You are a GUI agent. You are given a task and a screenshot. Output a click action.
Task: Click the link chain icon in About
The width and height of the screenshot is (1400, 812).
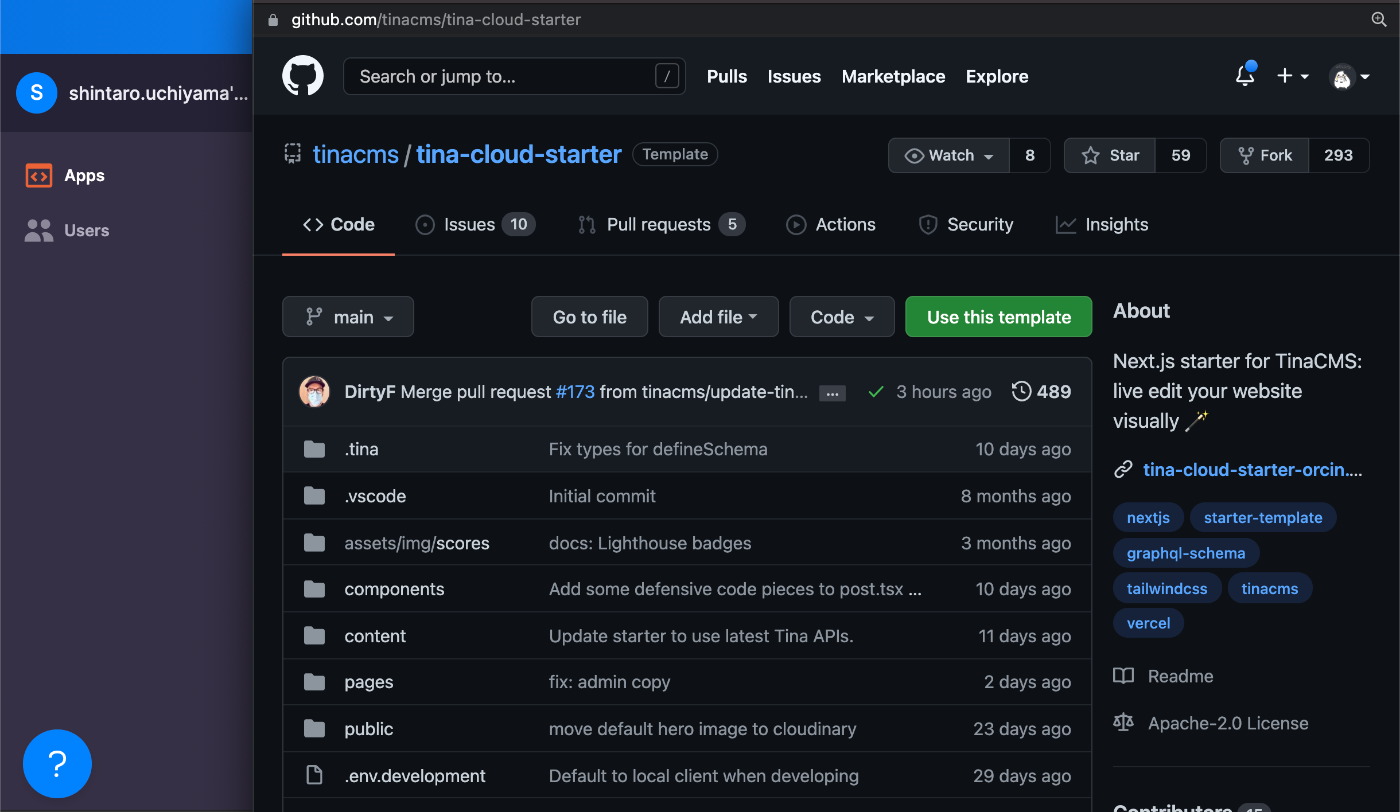[1123, 470]
